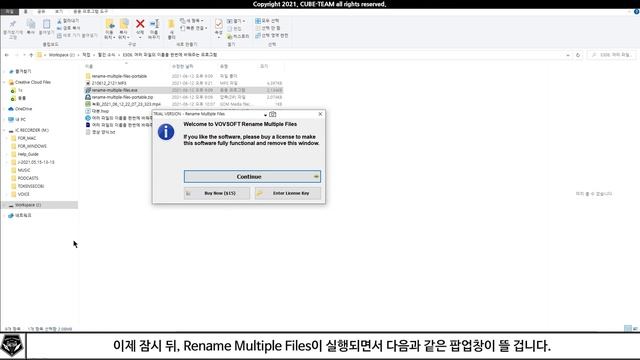The height and width of the screenshot is (360, 640).
Task: Select MUSIC folder in navigation pane
Action: pos(20,170)
